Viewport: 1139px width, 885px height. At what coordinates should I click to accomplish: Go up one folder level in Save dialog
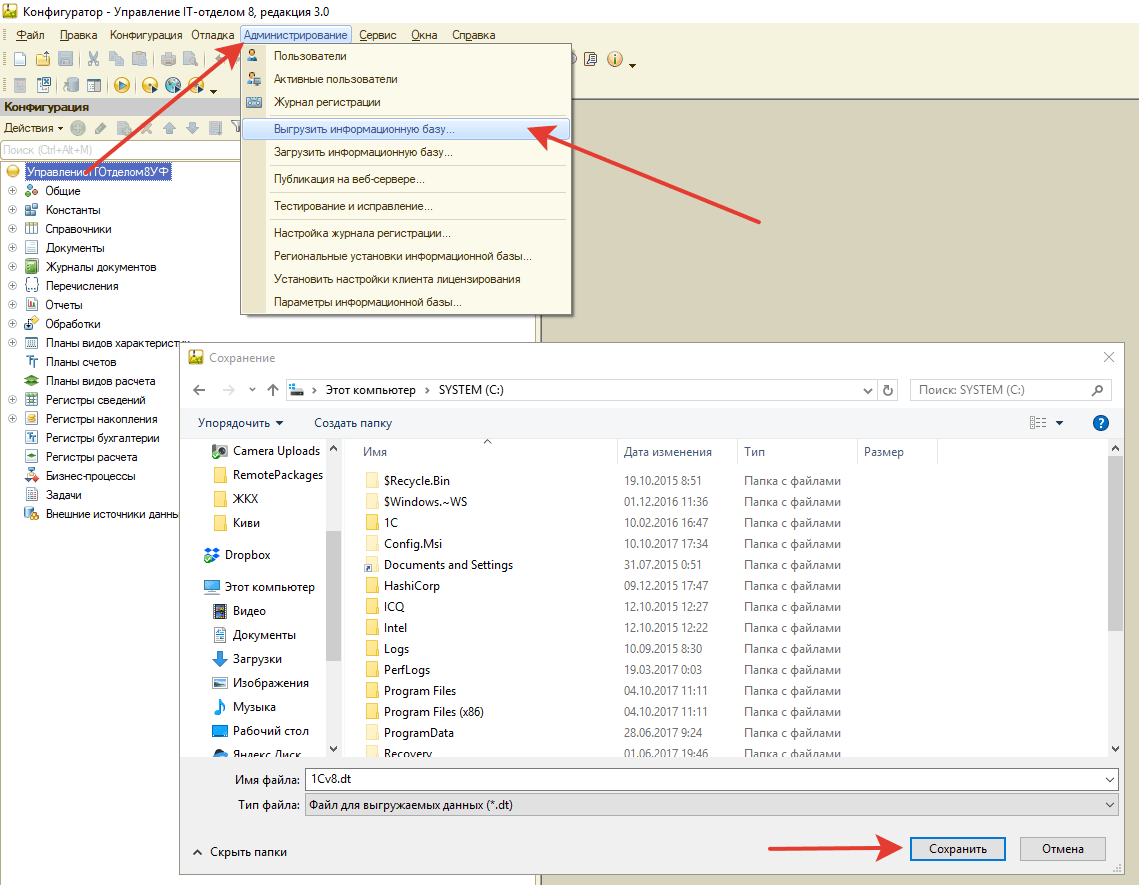[273, 390]
